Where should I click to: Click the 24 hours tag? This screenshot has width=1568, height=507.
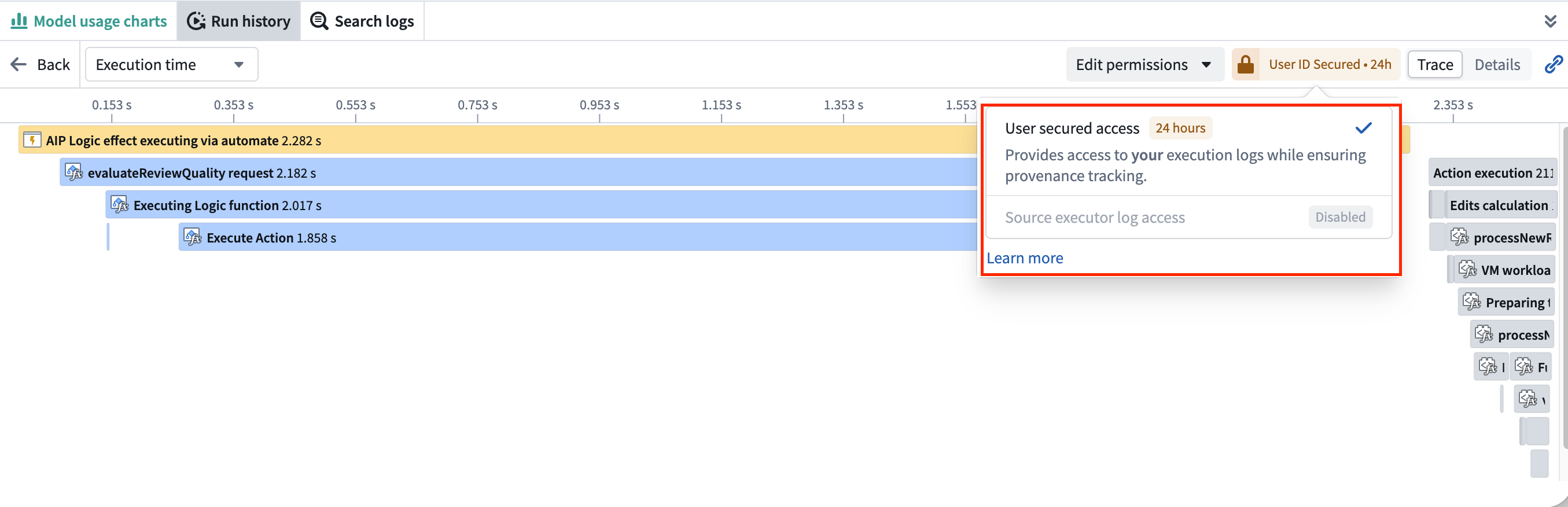coord(1180,128)
